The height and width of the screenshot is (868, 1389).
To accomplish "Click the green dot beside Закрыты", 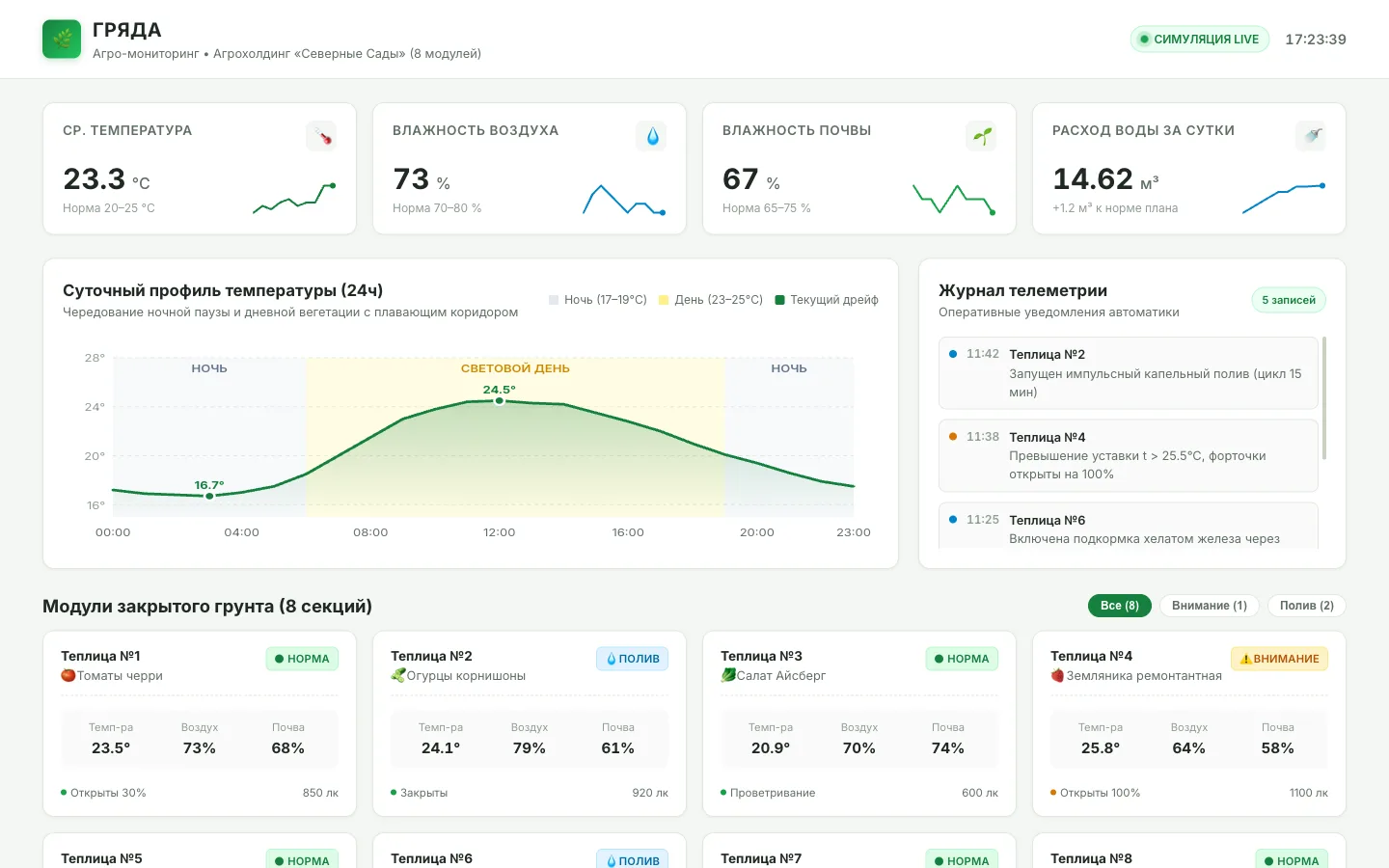I will click(x=394, y=793).
